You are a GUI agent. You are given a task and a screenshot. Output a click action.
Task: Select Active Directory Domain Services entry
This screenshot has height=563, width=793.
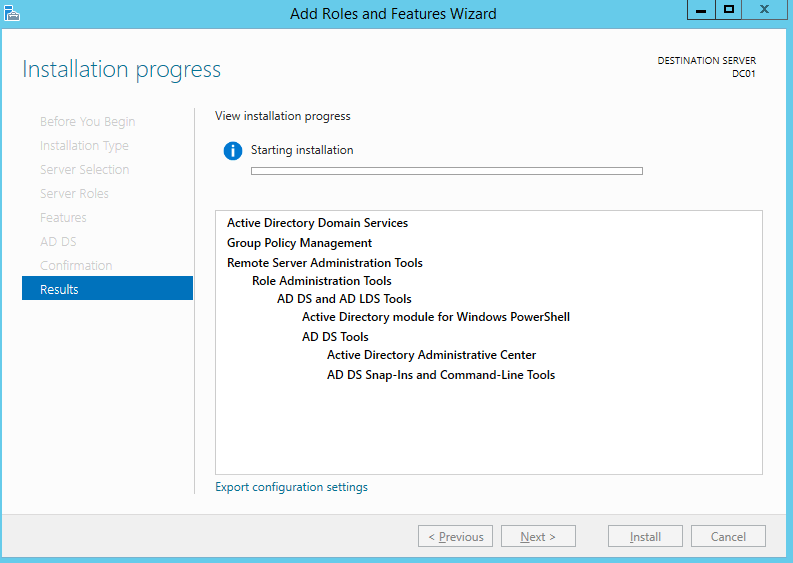click(x=317, y=223)
